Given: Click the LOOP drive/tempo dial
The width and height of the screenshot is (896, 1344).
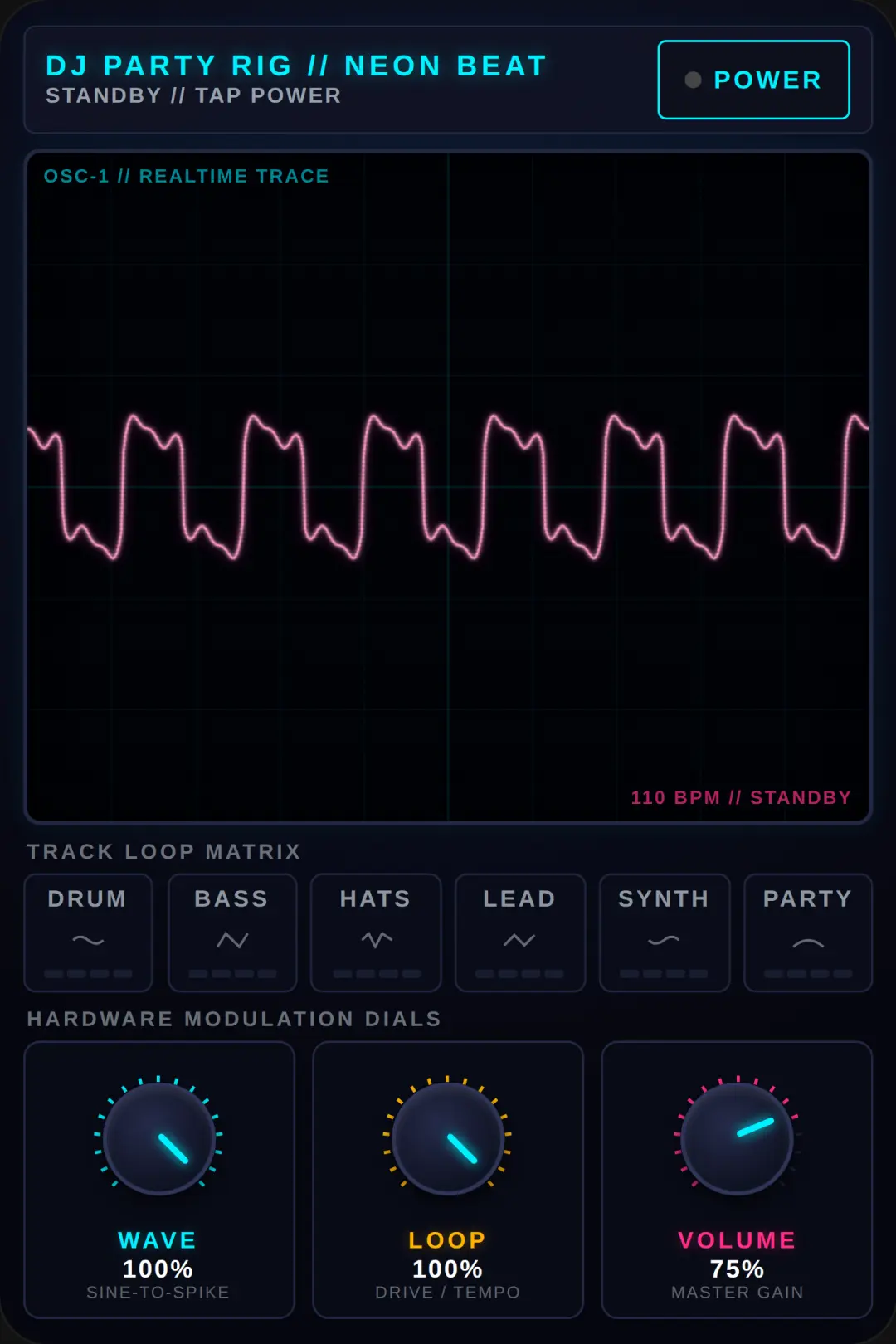Looking at the screenshot, I should pos(448,1138).
